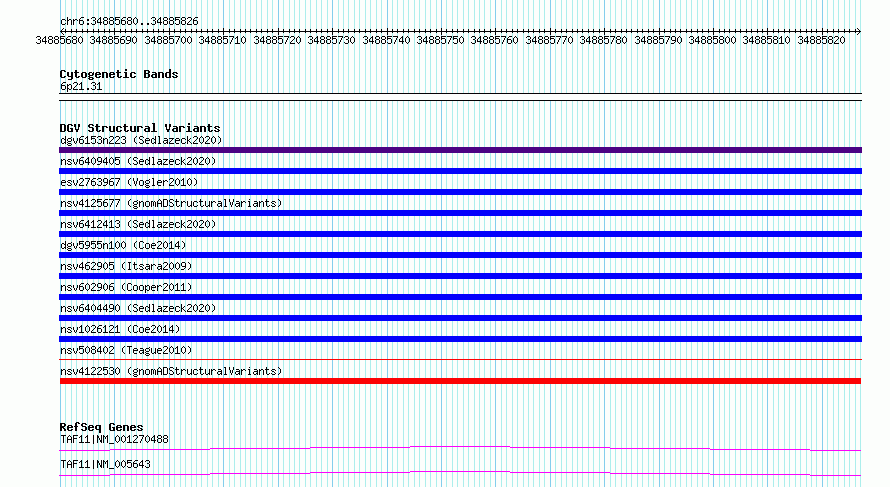Open variant nsv1026121 (Coe2014) label

[120, 329]
